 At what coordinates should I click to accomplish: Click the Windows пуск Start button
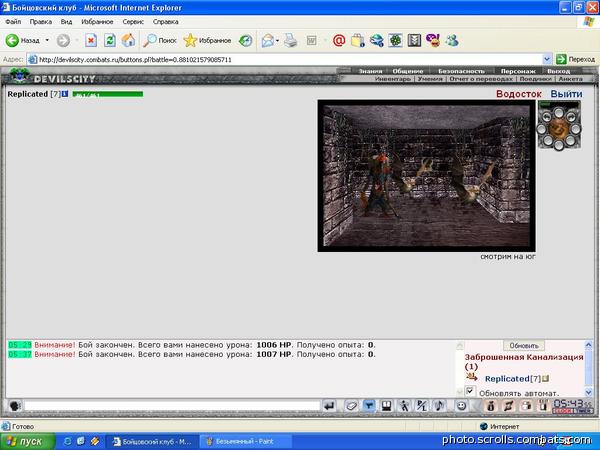click(x=28, y=442)
